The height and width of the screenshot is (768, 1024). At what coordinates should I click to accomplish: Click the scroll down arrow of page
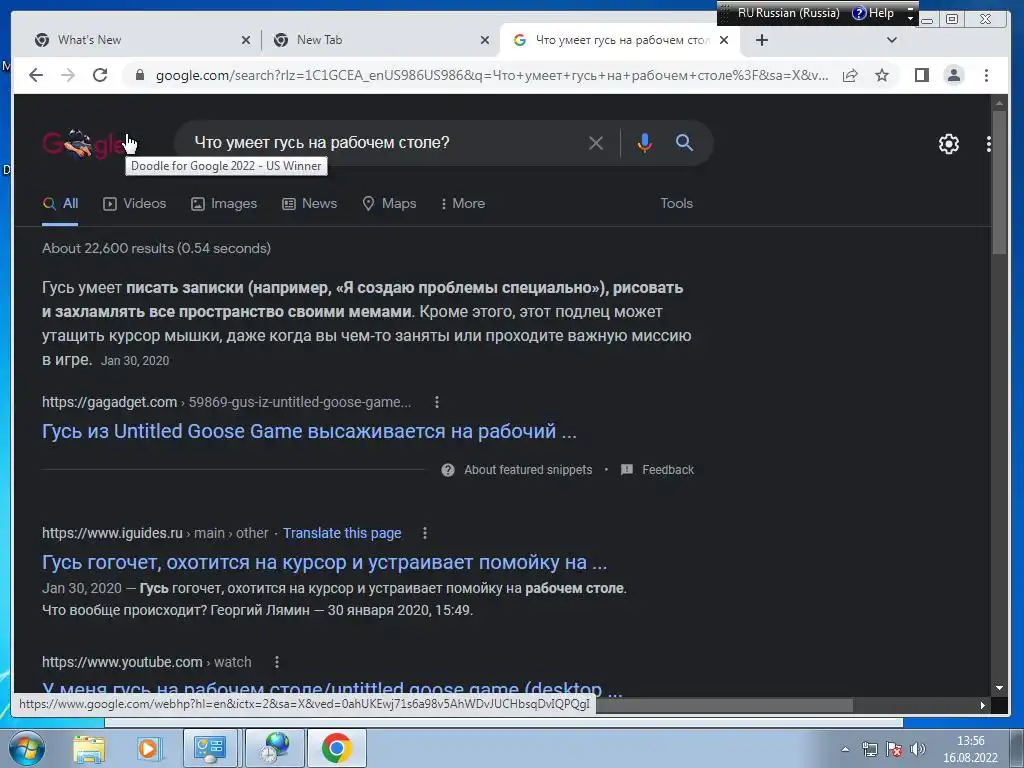point(999,688)
